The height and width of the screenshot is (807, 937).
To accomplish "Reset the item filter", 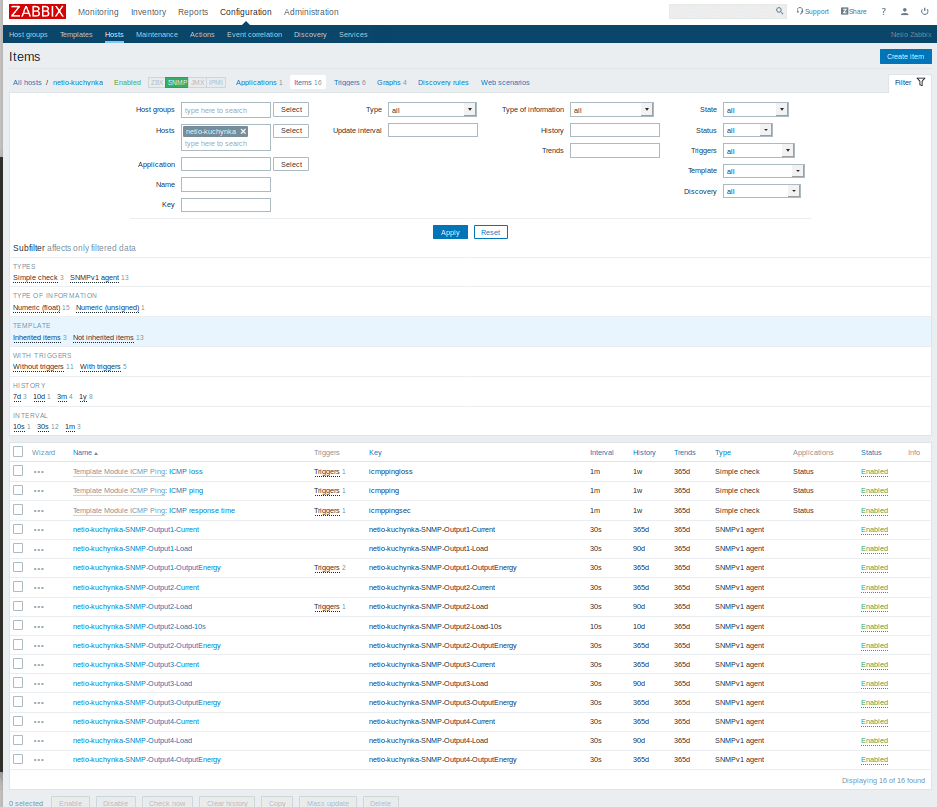I will 491,233.
